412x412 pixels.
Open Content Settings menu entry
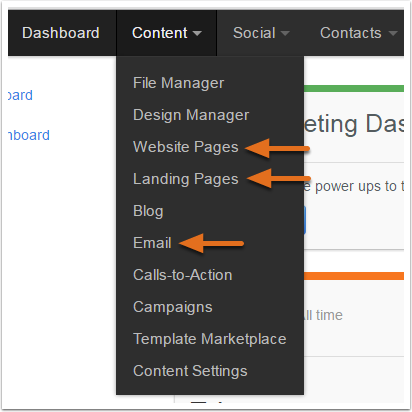pyautogui.click(x=190, y=371)
